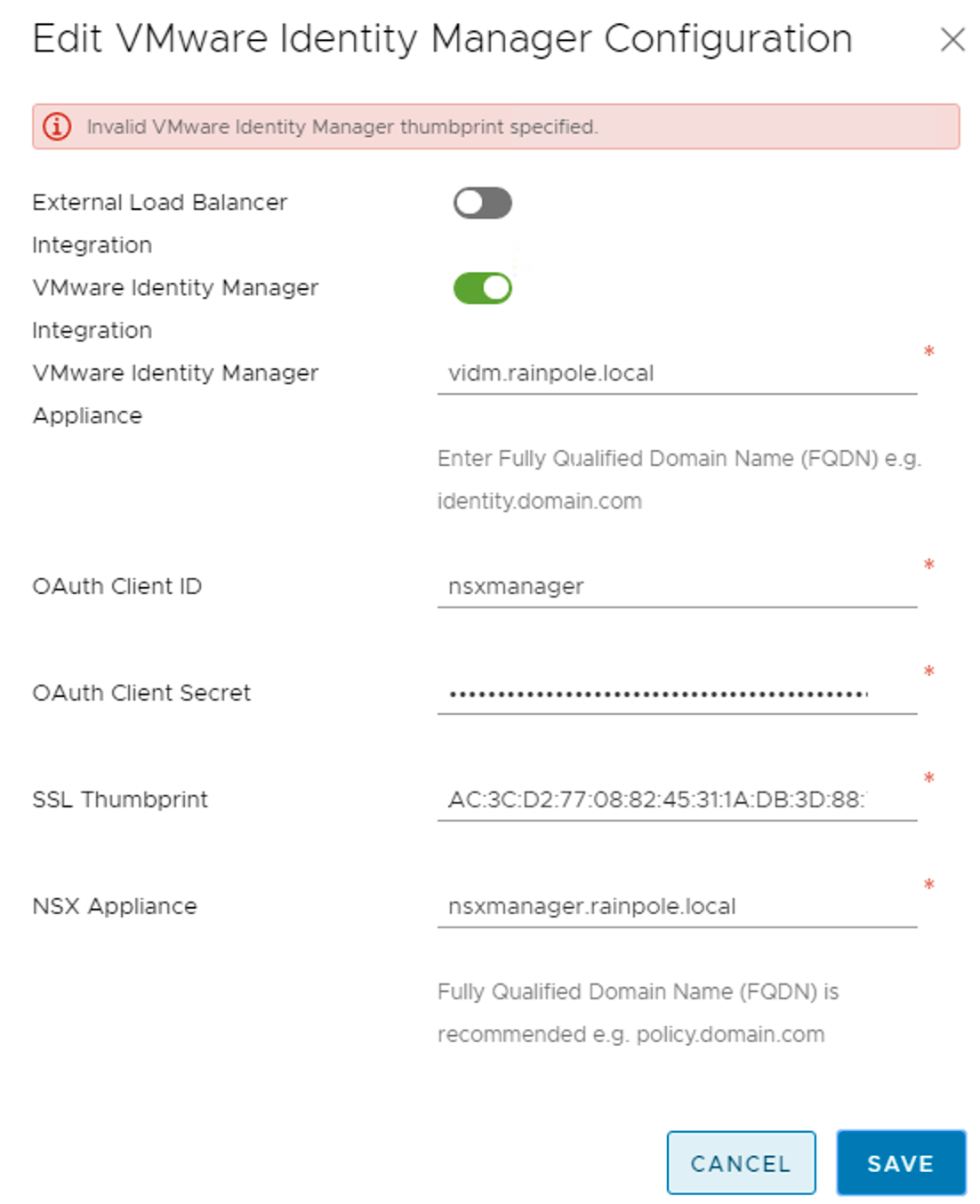Screen dimensions: 980x1204
Task: Click the invalid thumbprint error message
Action: [342, 127]
